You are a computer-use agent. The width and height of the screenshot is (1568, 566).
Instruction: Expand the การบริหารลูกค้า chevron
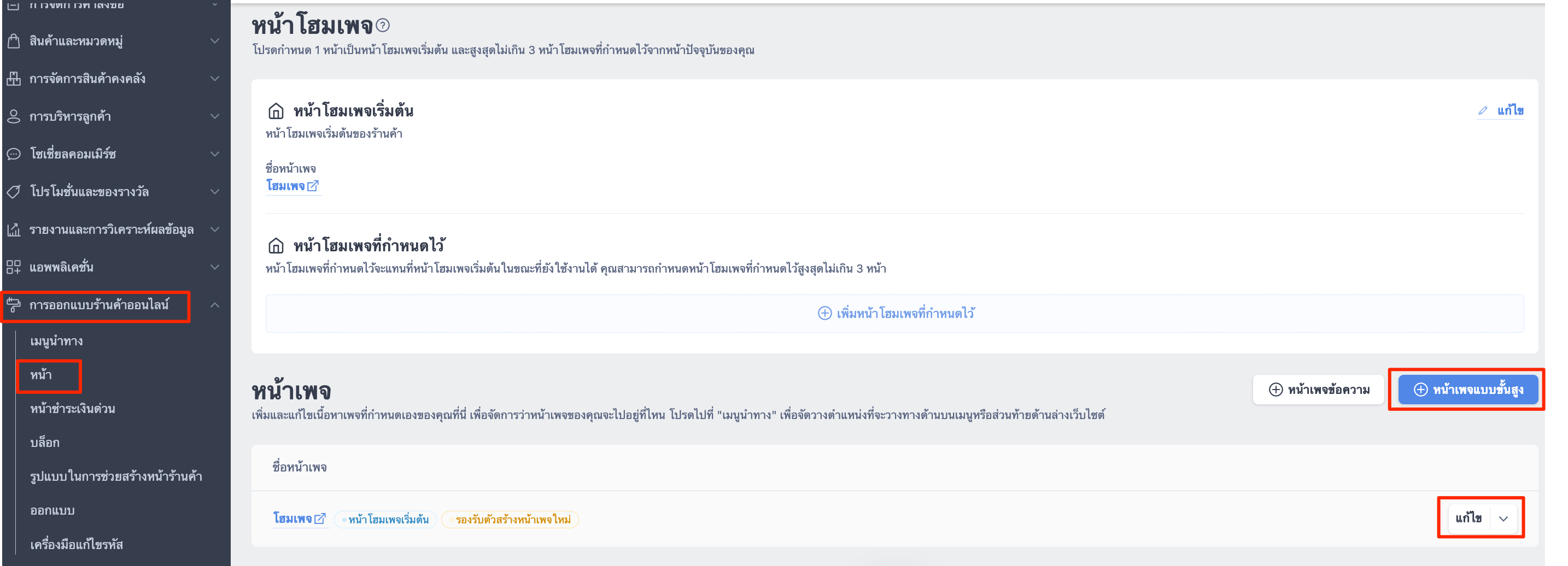pos(215,116)
